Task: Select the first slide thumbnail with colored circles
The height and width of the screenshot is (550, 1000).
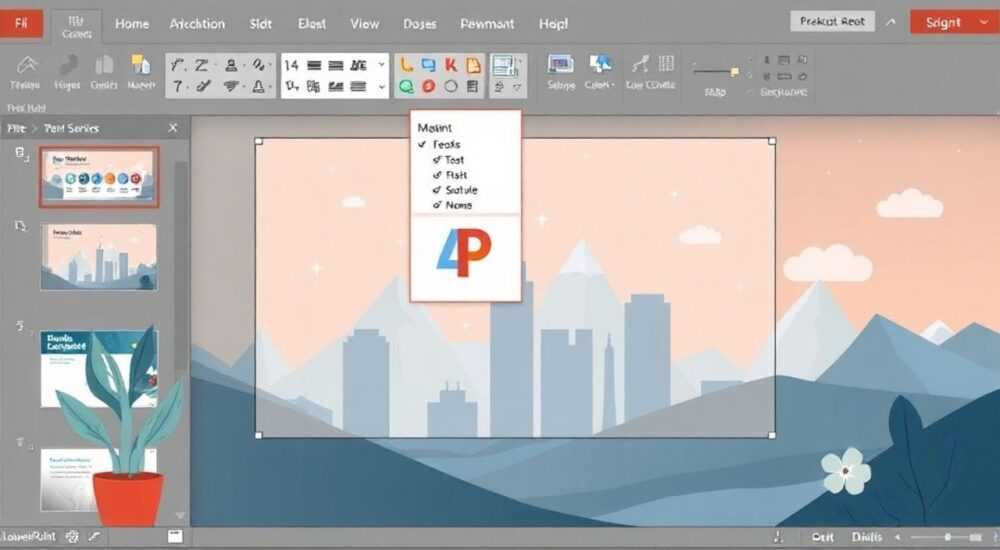Action: coord(99,177)
